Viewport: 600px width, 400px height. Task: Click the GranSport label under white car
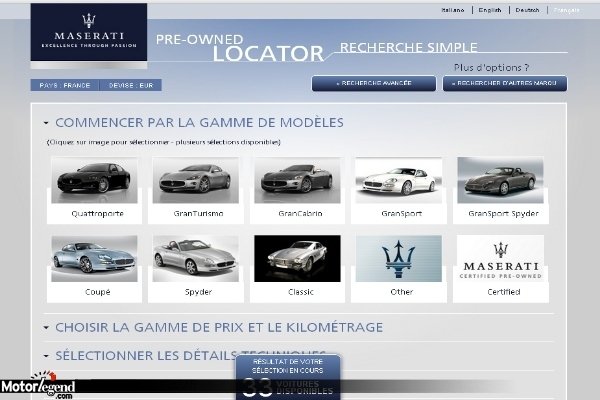401,214
